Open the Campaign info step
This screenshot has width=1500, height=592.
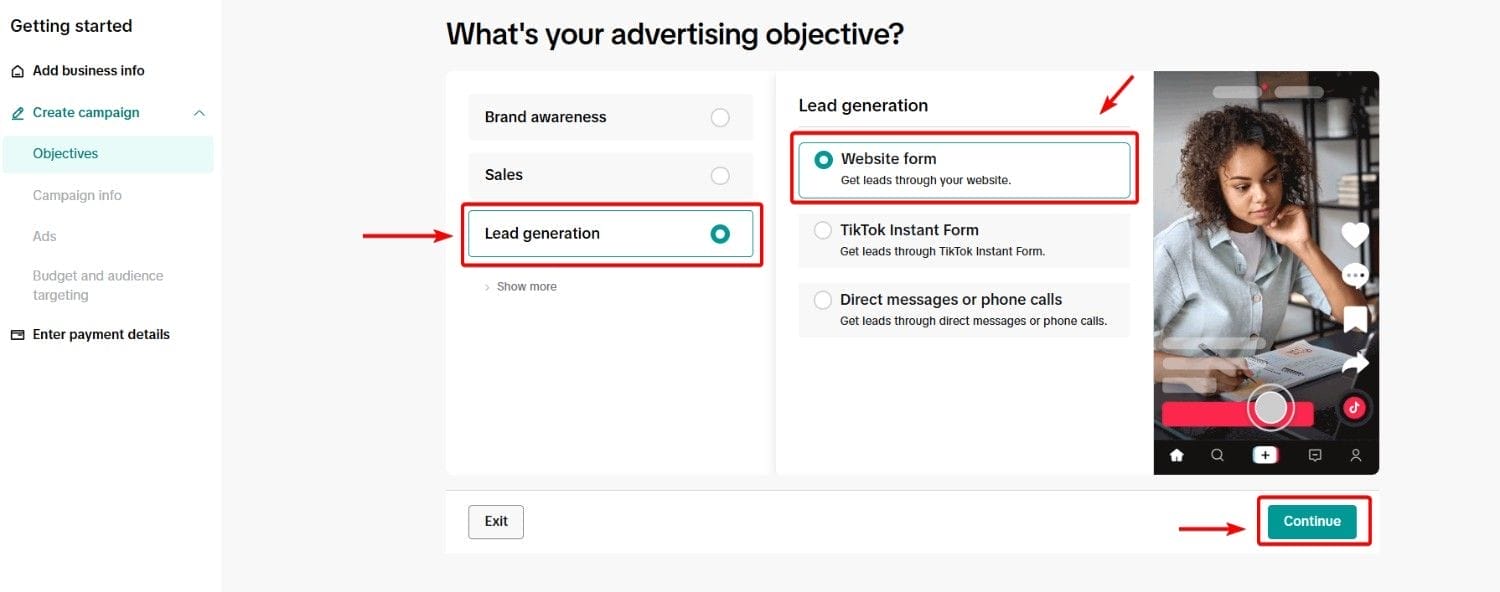(78, 195)
